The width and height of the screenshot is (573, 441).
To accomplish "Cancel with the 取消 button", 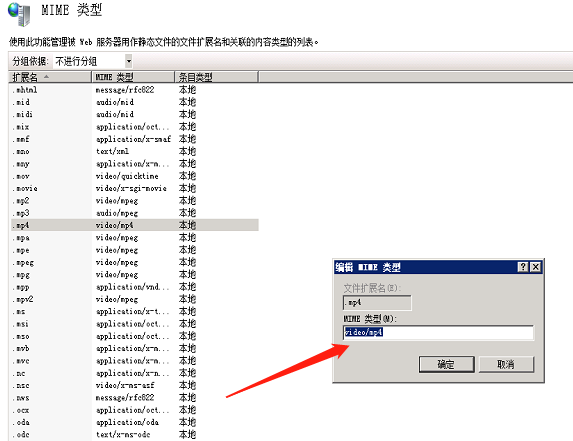I will click(506, 364).
